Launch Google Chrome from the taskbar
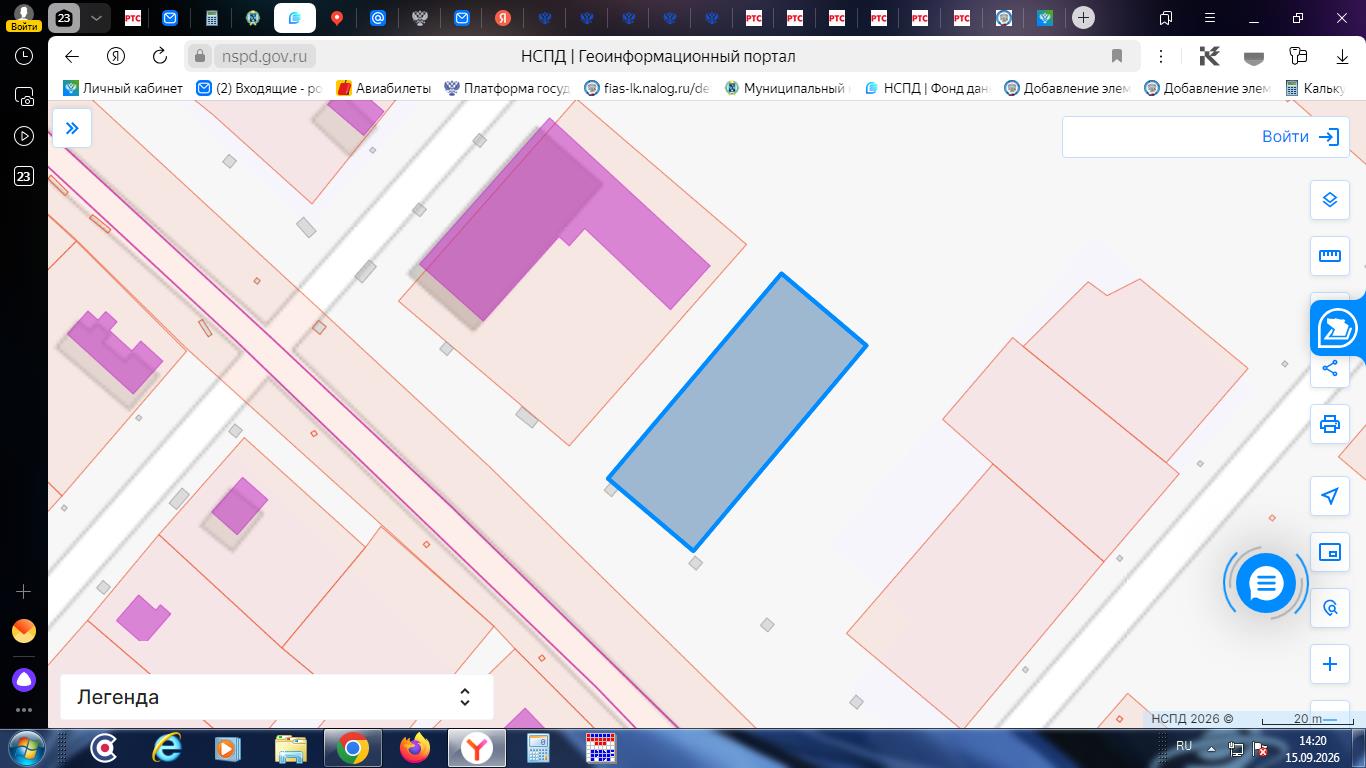 [x=352, y=748]
